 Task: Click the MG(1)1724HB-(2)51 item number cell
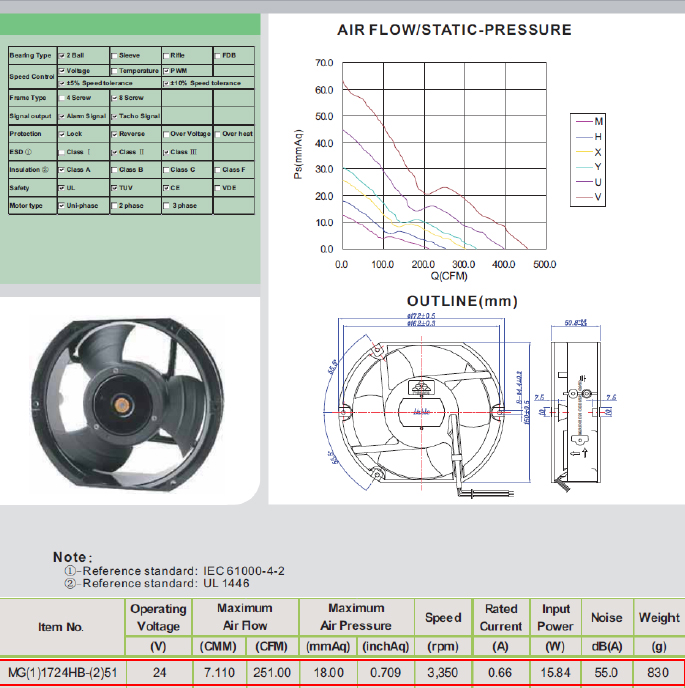pos(61,673)
